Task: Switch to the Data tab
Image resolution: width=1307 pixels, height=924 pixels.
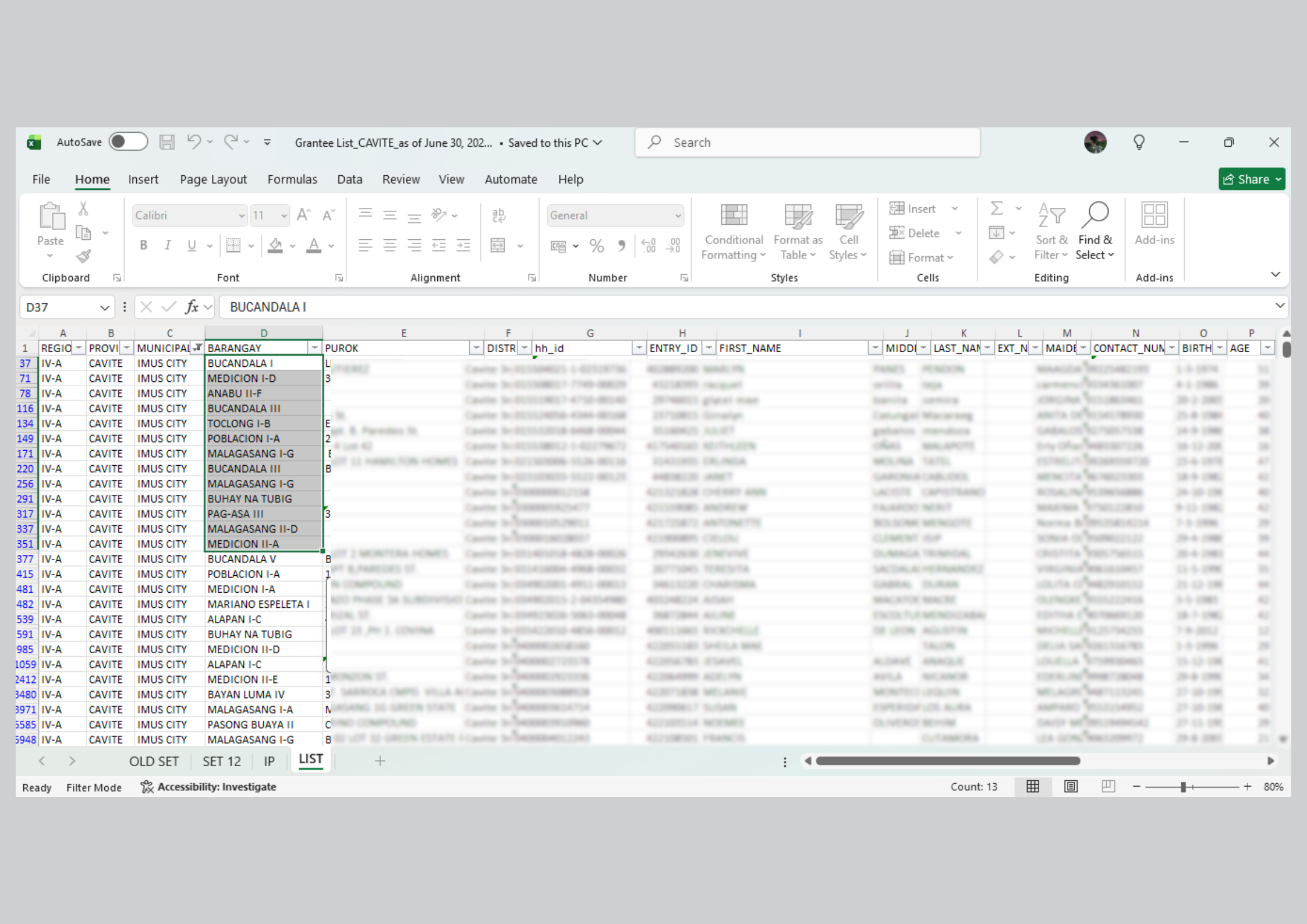Action: tap(349, 179)
